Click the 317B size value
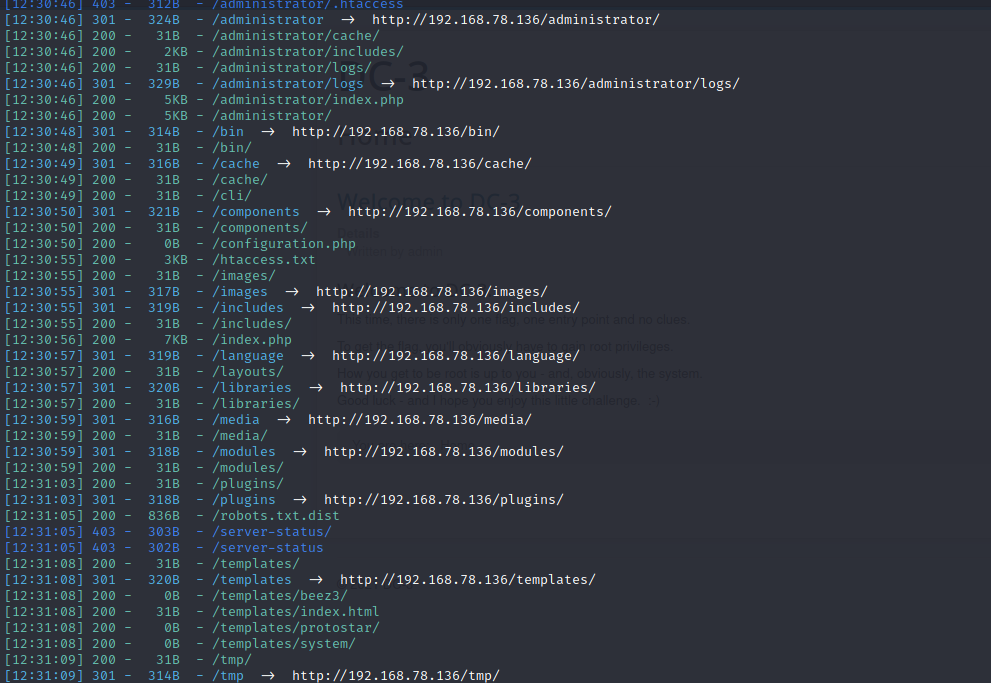This screenshot has height=683, width=991. pos(164,292)
